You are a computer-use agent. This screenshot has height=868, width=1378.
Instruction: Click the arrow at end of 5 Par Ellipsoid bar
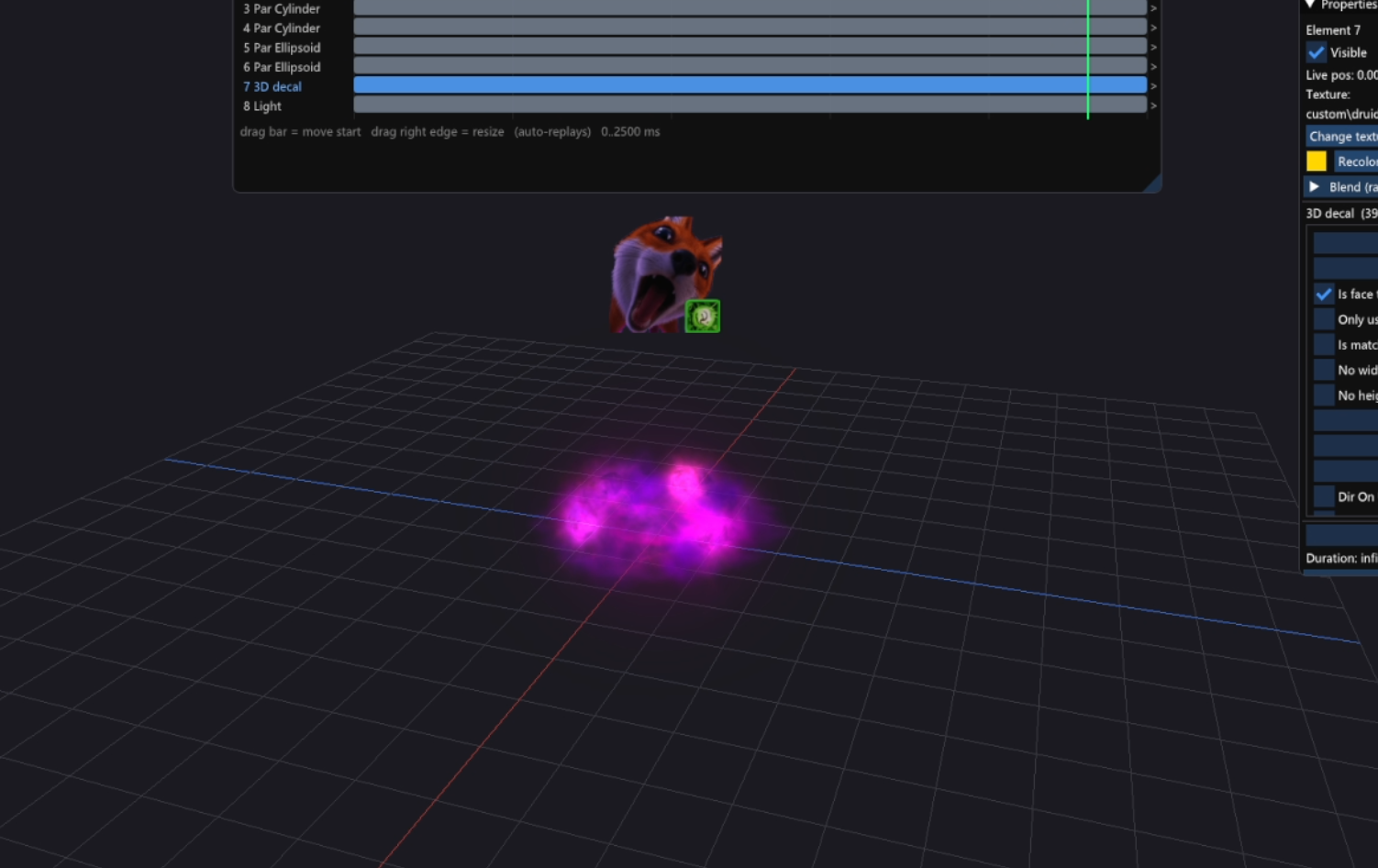point(1153,48)
